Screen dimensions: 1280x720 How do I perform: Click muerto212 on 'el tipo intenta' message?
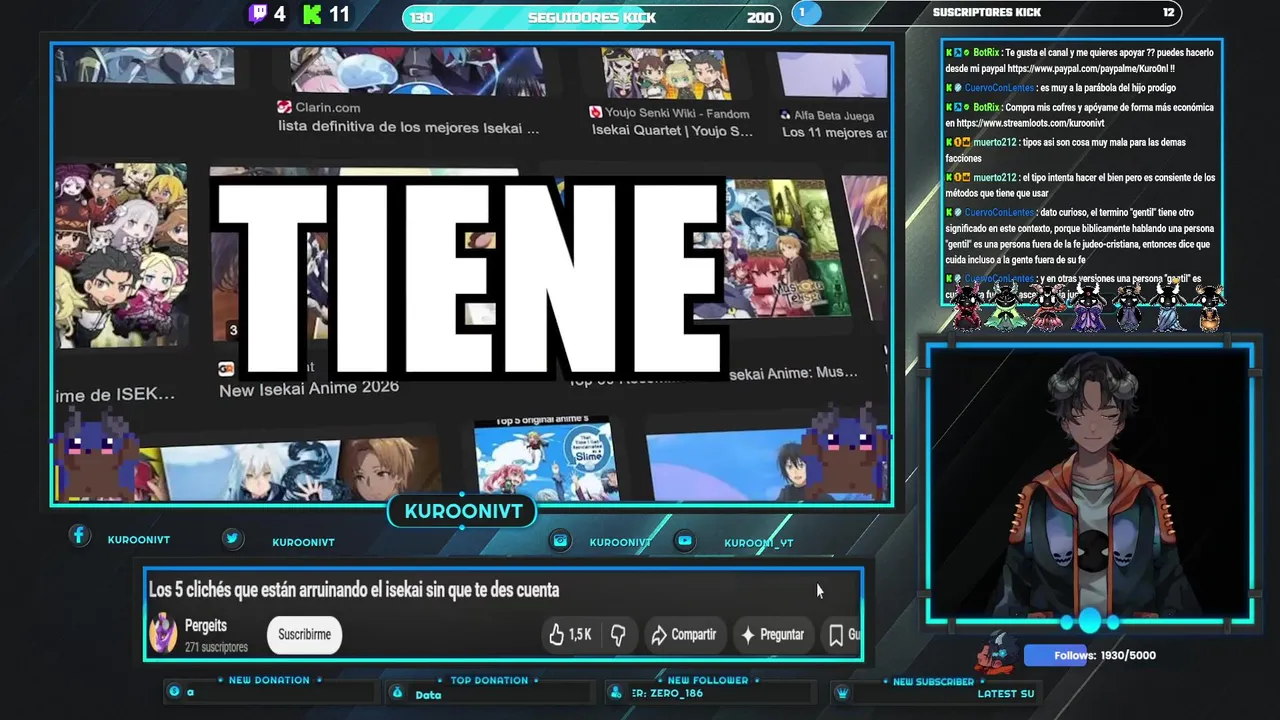994,178
